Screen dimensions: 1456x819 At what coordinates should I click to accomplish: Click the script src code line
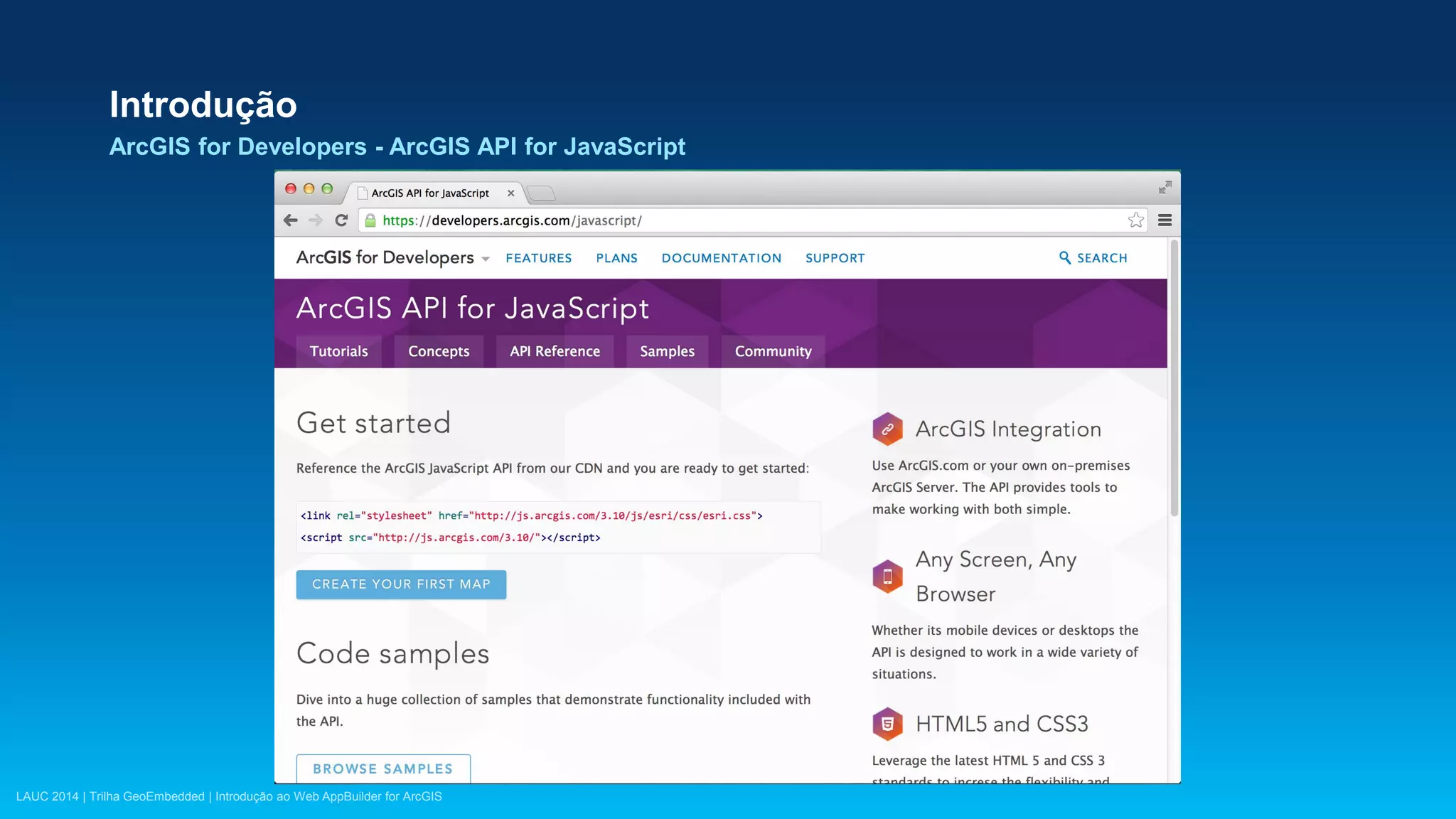click(x=450, y=537)
